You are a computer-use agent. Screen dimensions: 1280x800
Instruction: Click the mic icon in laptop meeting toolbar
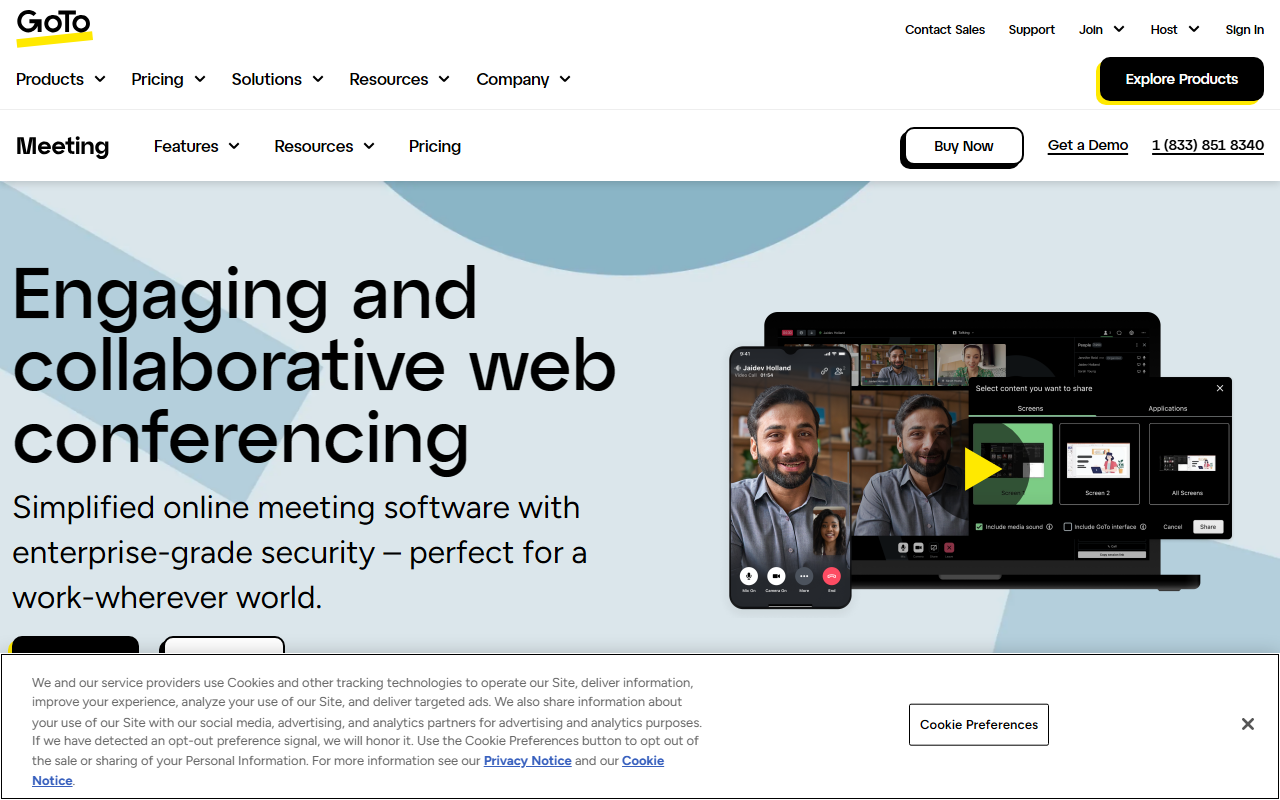pyautogui.click(x=903, y=548)
